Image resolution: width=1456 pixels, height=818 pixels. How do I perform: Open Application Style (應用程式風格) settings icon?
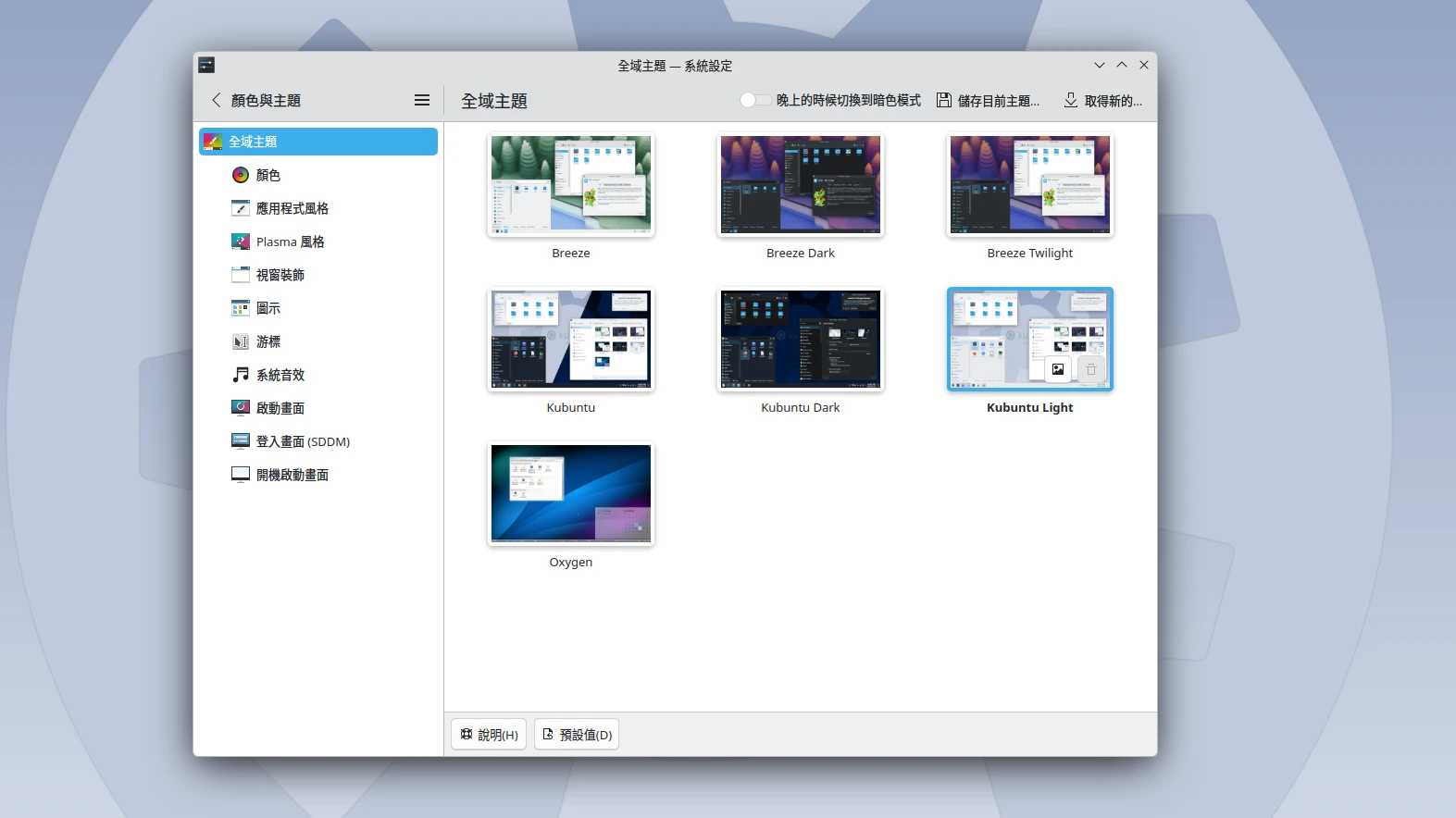pos(241,208)
